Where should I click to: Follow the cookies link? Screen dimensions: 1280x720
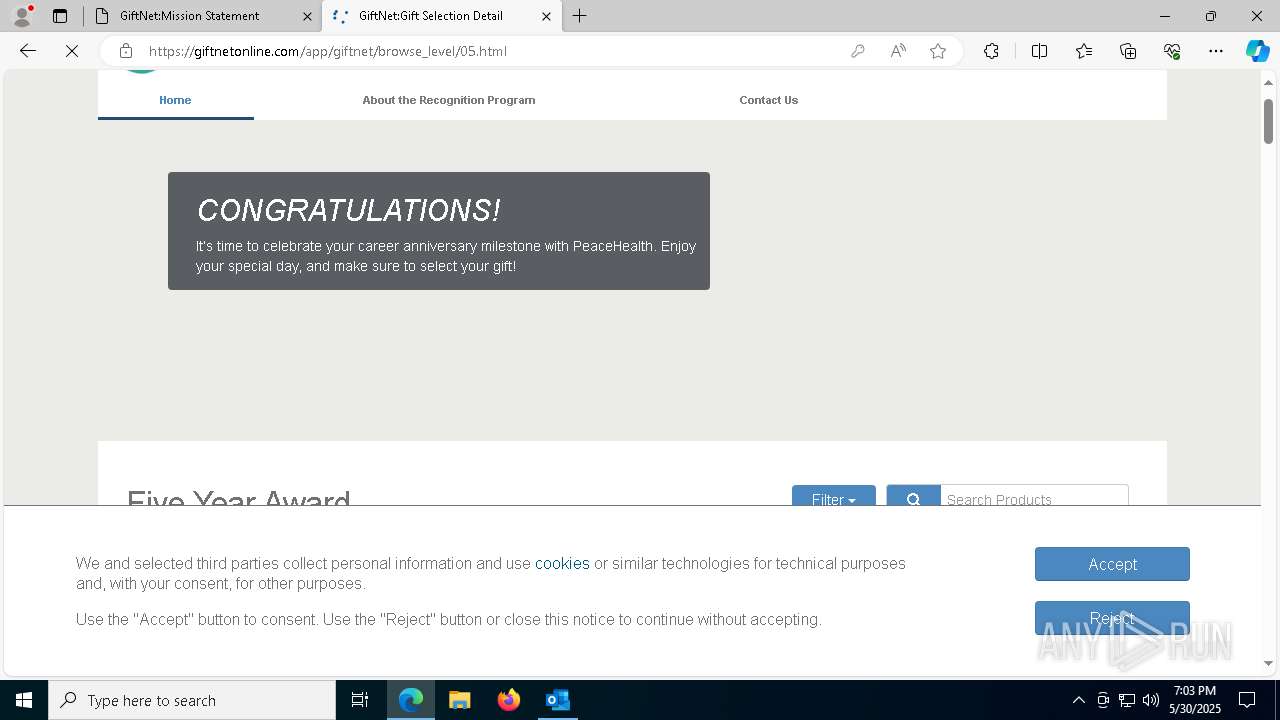point(562,563)
